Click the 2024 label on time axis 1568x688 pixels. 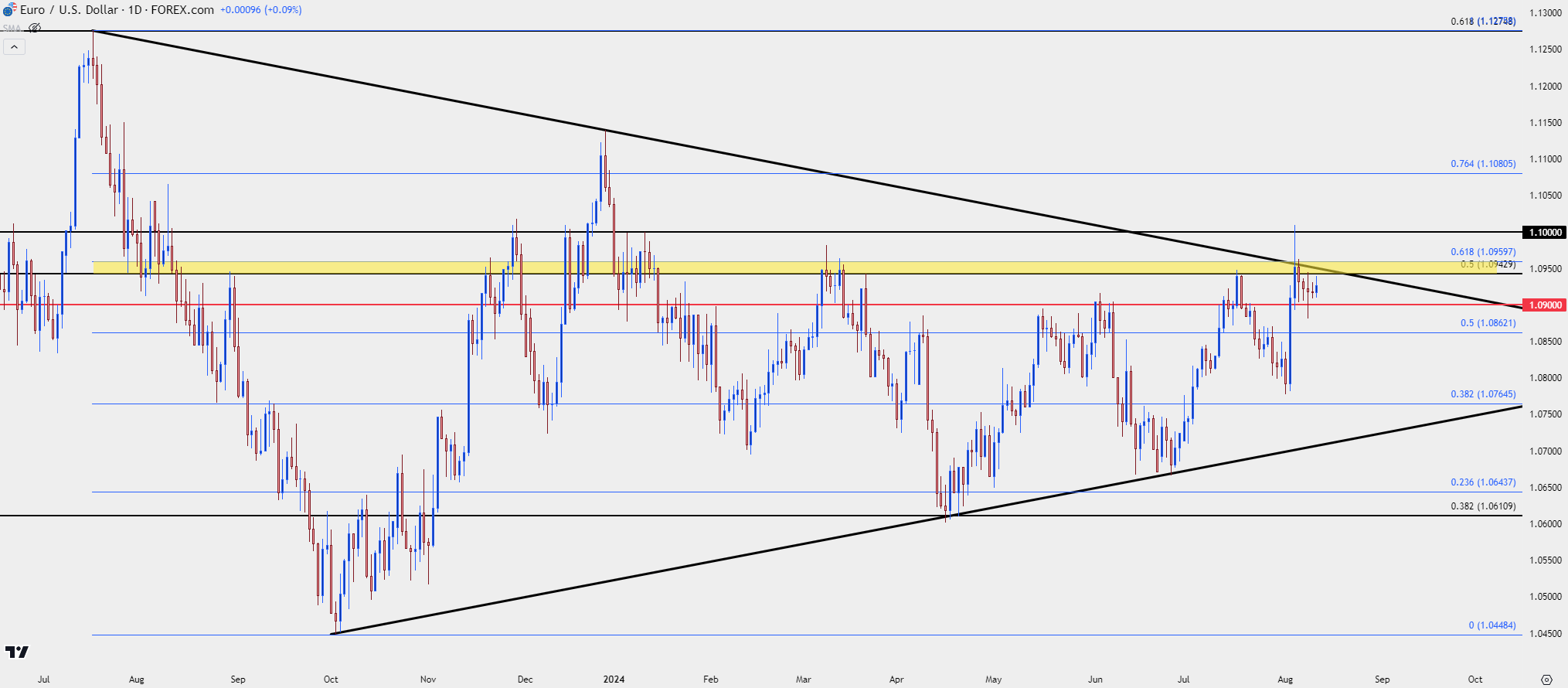[x=614, y=679]
